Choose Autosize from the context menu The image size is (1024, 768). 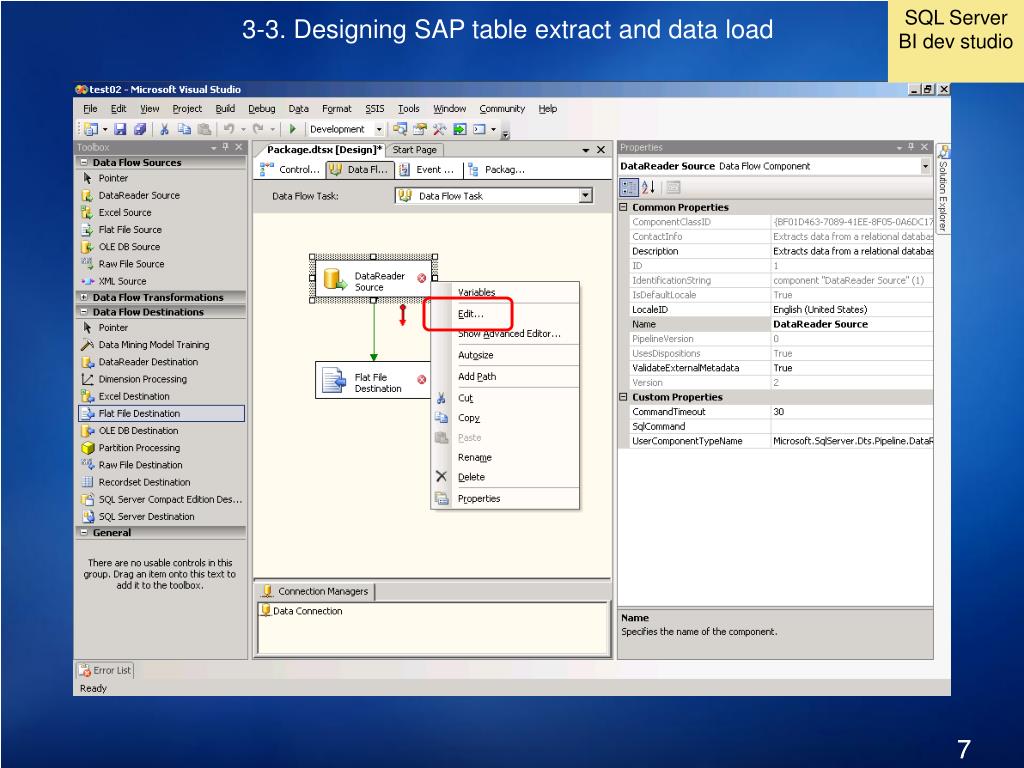[x=505, y=355]
